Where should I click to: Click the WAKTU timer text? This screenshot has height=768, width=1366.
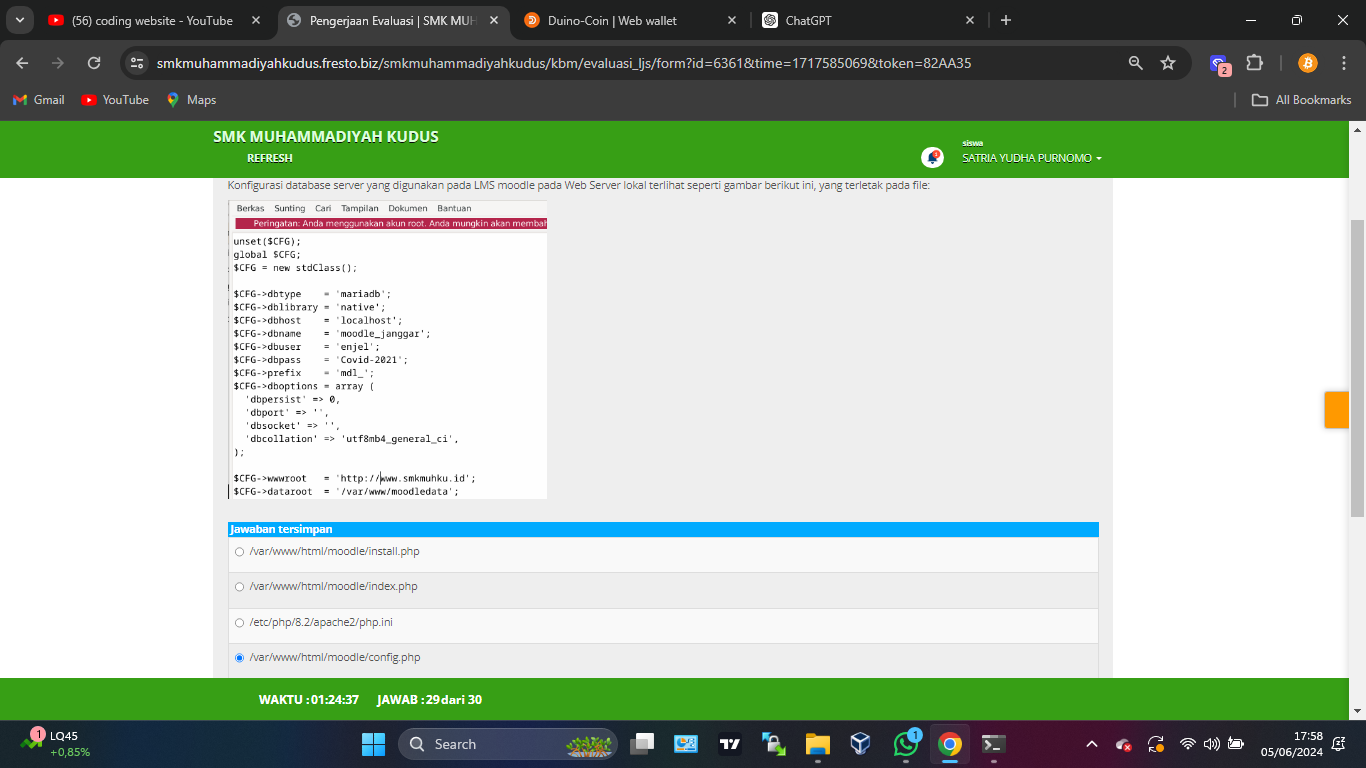pos(309,700)
